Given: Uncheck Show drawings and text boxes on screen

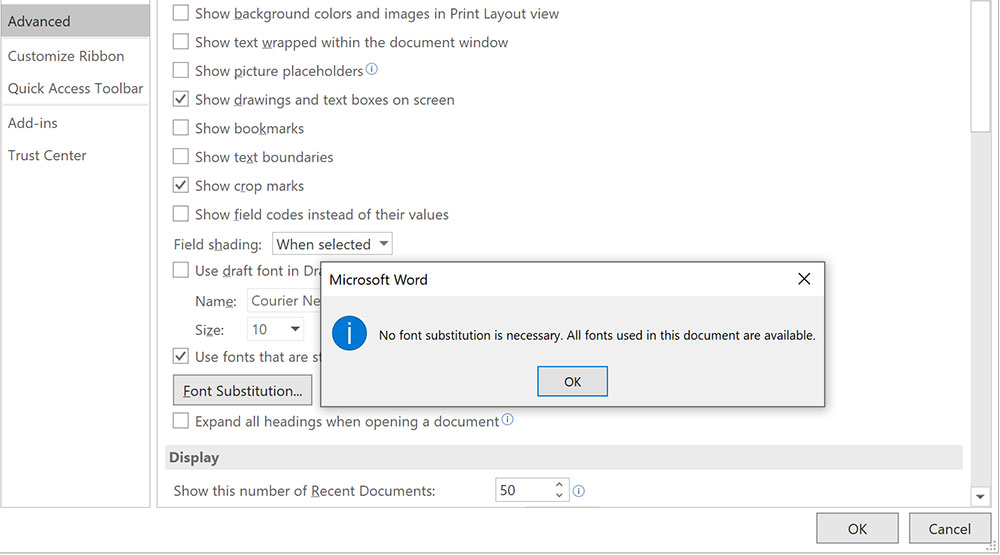Looking at the screenshot, I should (181, 99).
